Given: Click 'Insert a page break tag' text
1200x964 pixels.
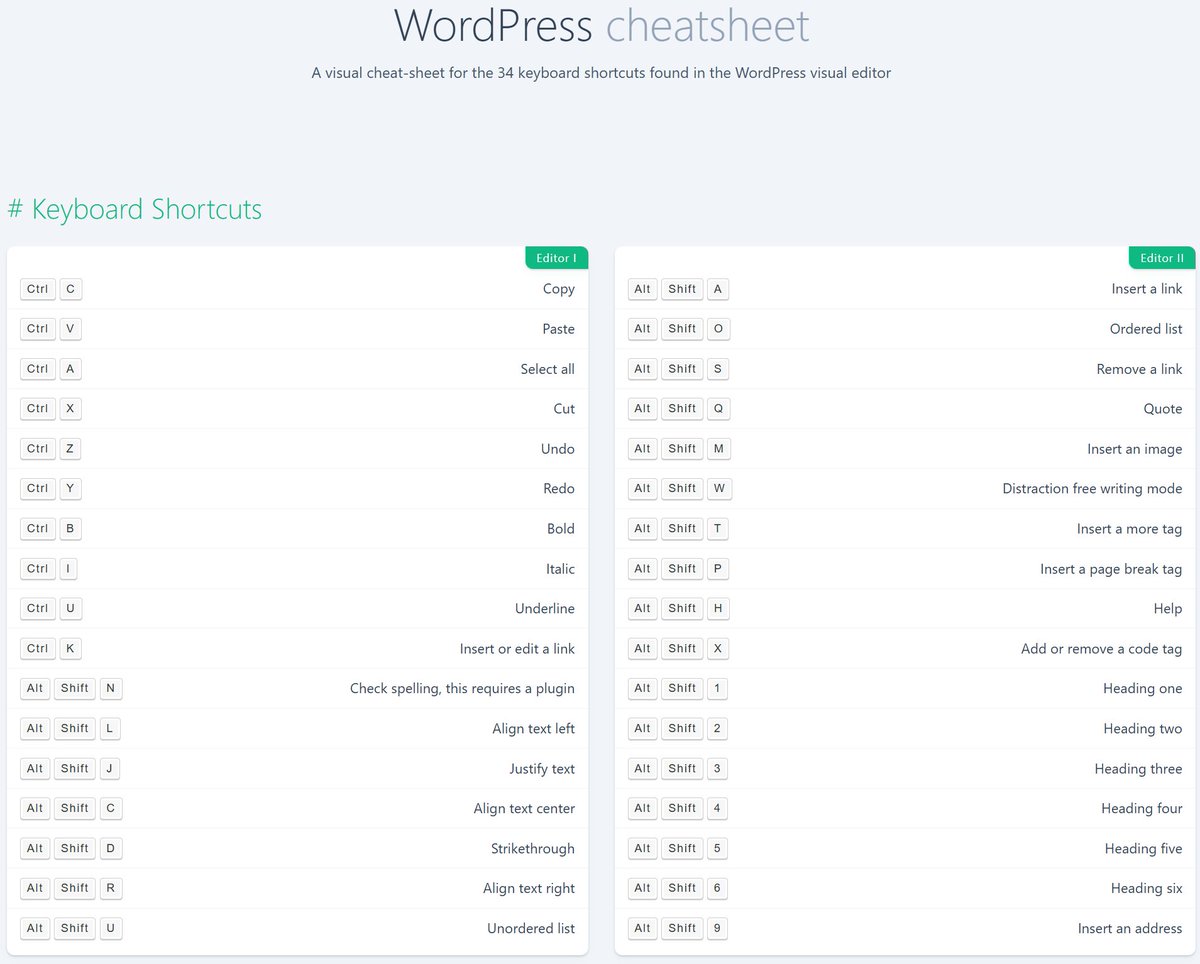Looking at the screenshot, I should [x=1111, y=569].
